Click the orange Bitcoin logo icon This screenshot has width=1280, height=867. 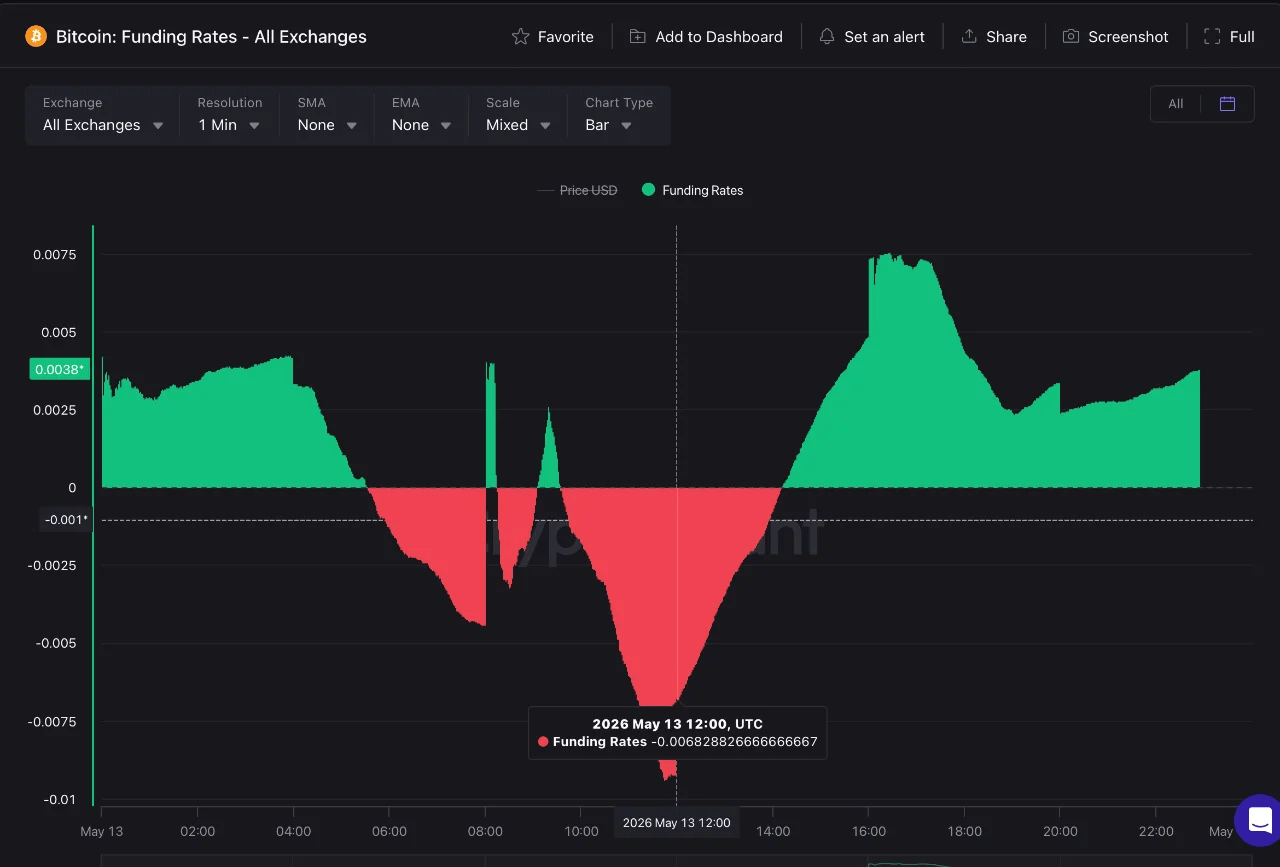coord(36,36)
